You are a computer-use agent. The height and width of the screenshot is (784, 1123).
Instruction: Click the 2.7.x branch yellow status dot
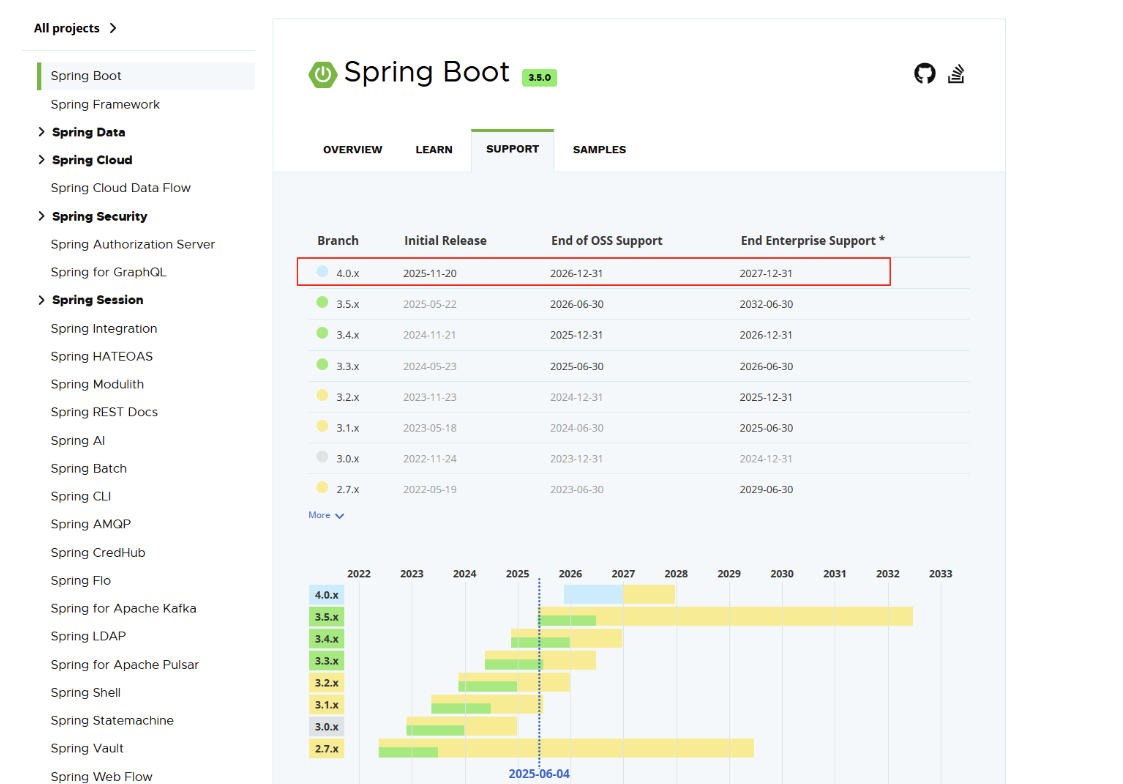pyautogui.click(x=322, y=488)
